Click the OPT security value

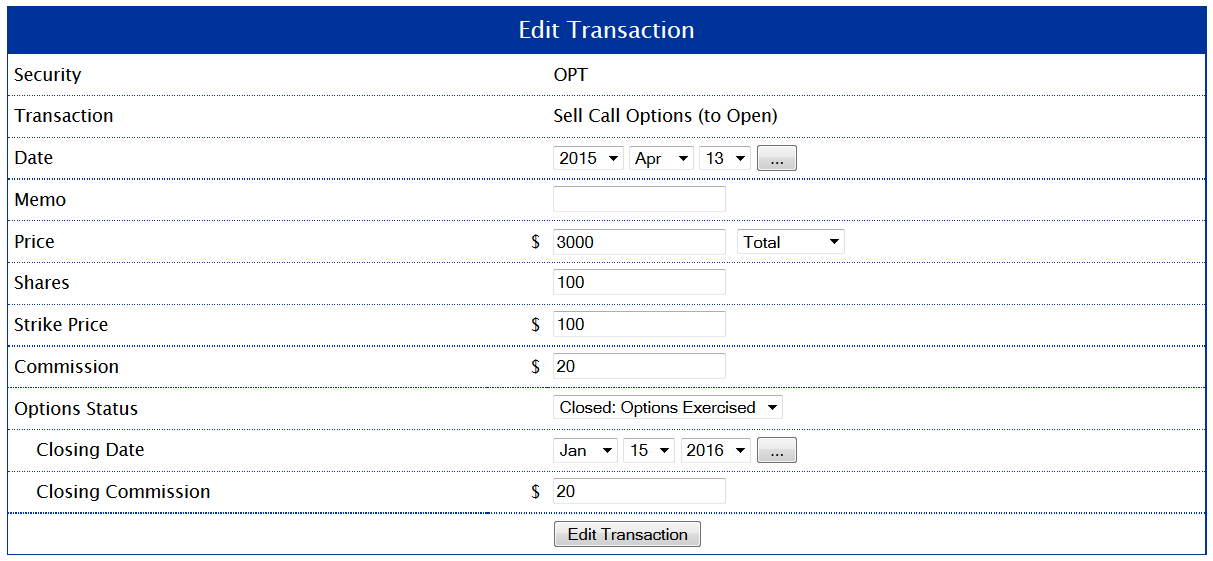coord(571,75)
